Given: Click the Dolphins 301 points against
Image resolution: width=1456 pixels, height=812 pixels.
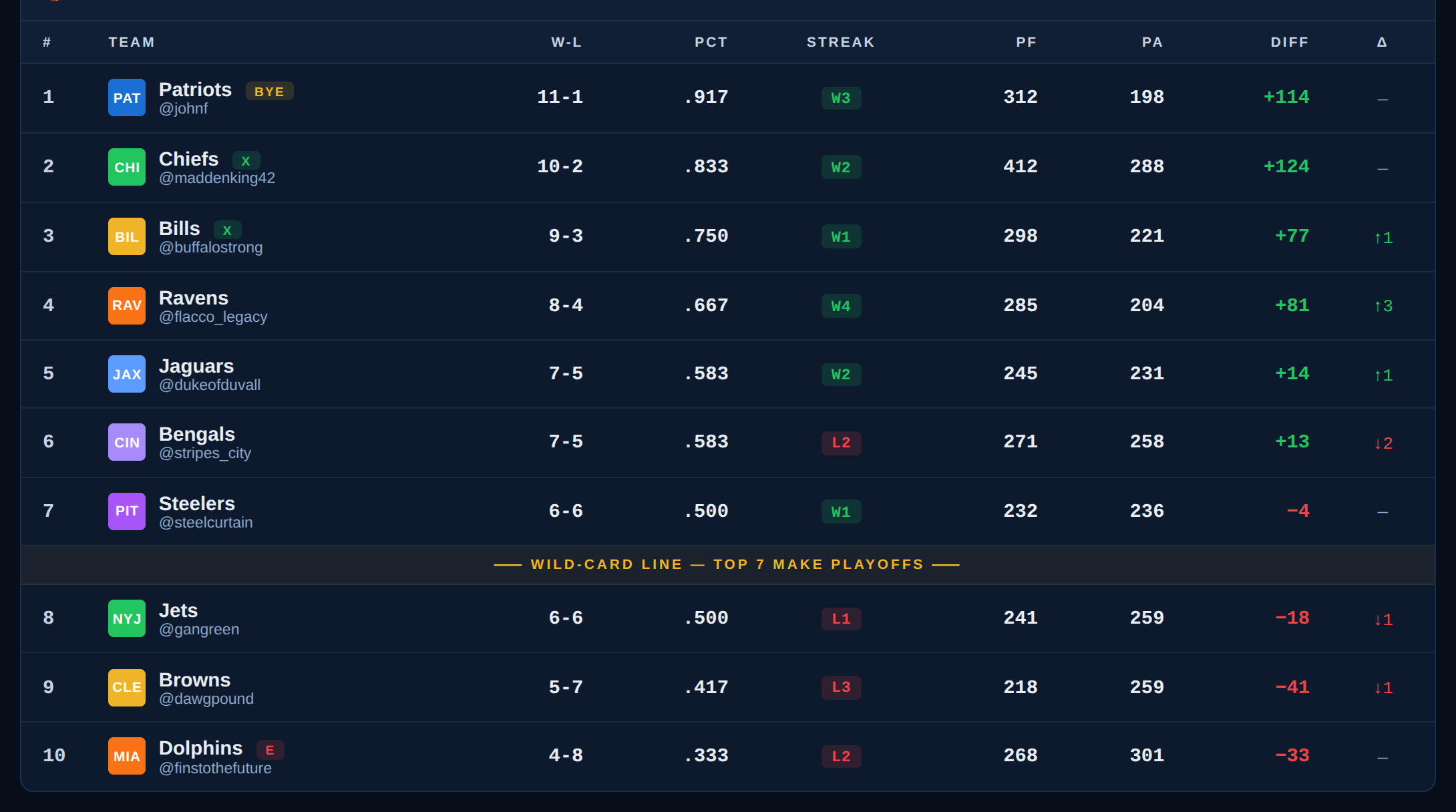Looking at the screenshot, I should 1147,756.
